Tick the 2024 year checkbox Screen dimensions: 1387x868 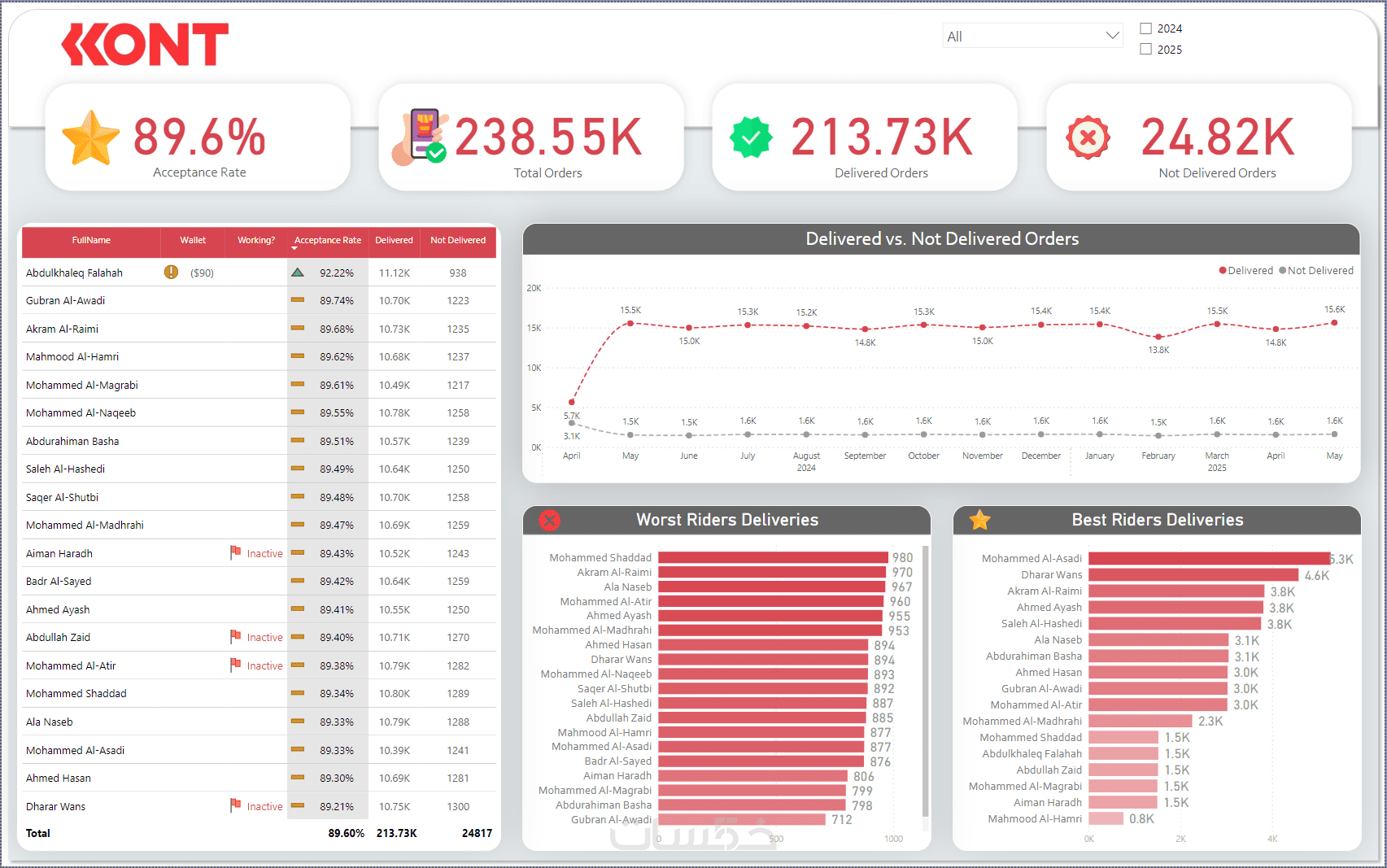coord(1145,28)
